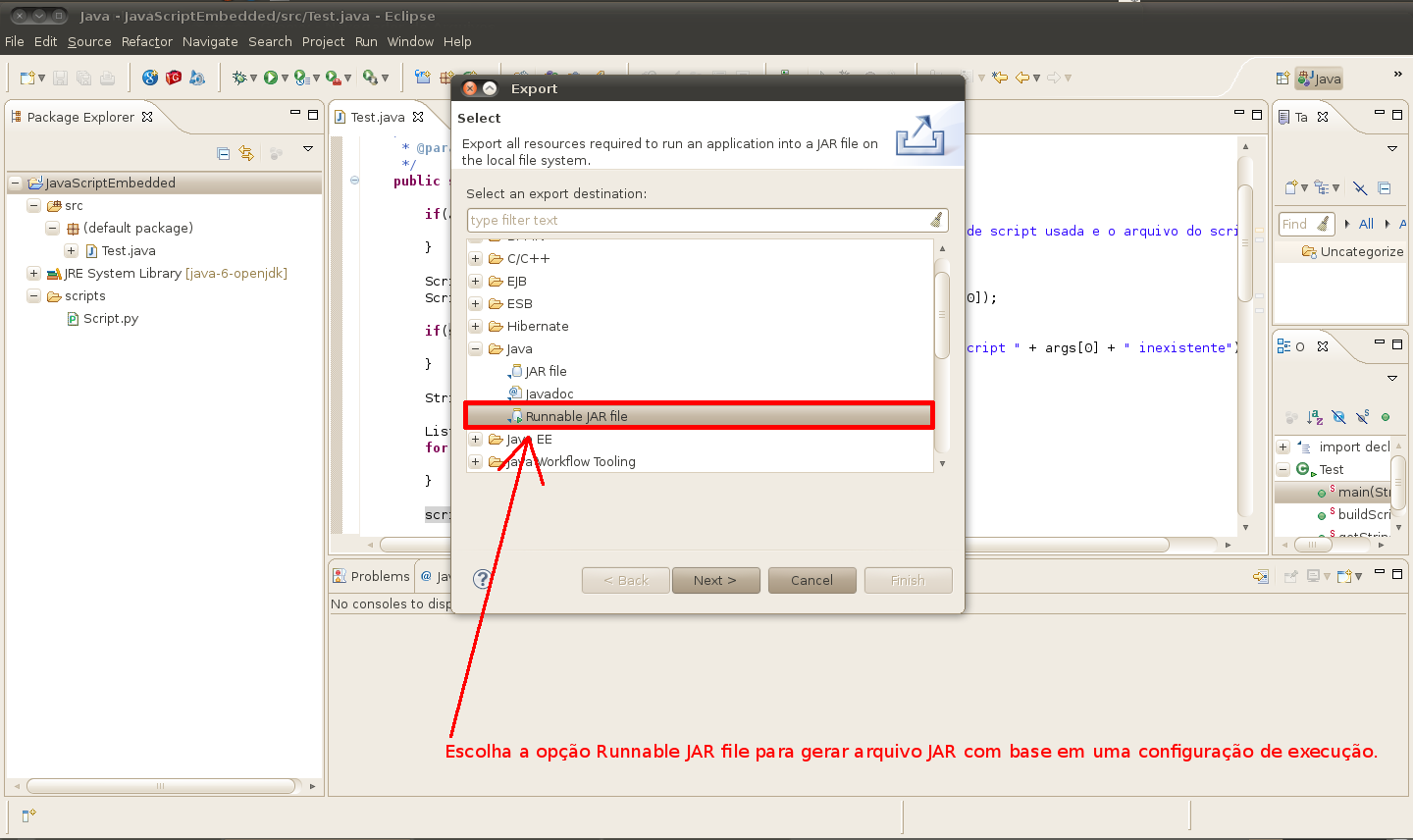
Task: Expand import declarations in Outline
Action: (1282, 446)
